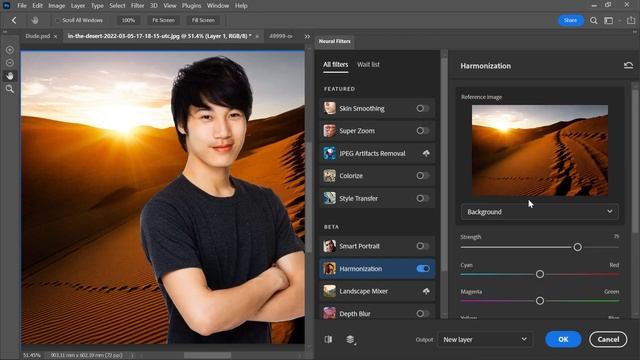Check the Scroll All Windows checkbox

(57, 20)
